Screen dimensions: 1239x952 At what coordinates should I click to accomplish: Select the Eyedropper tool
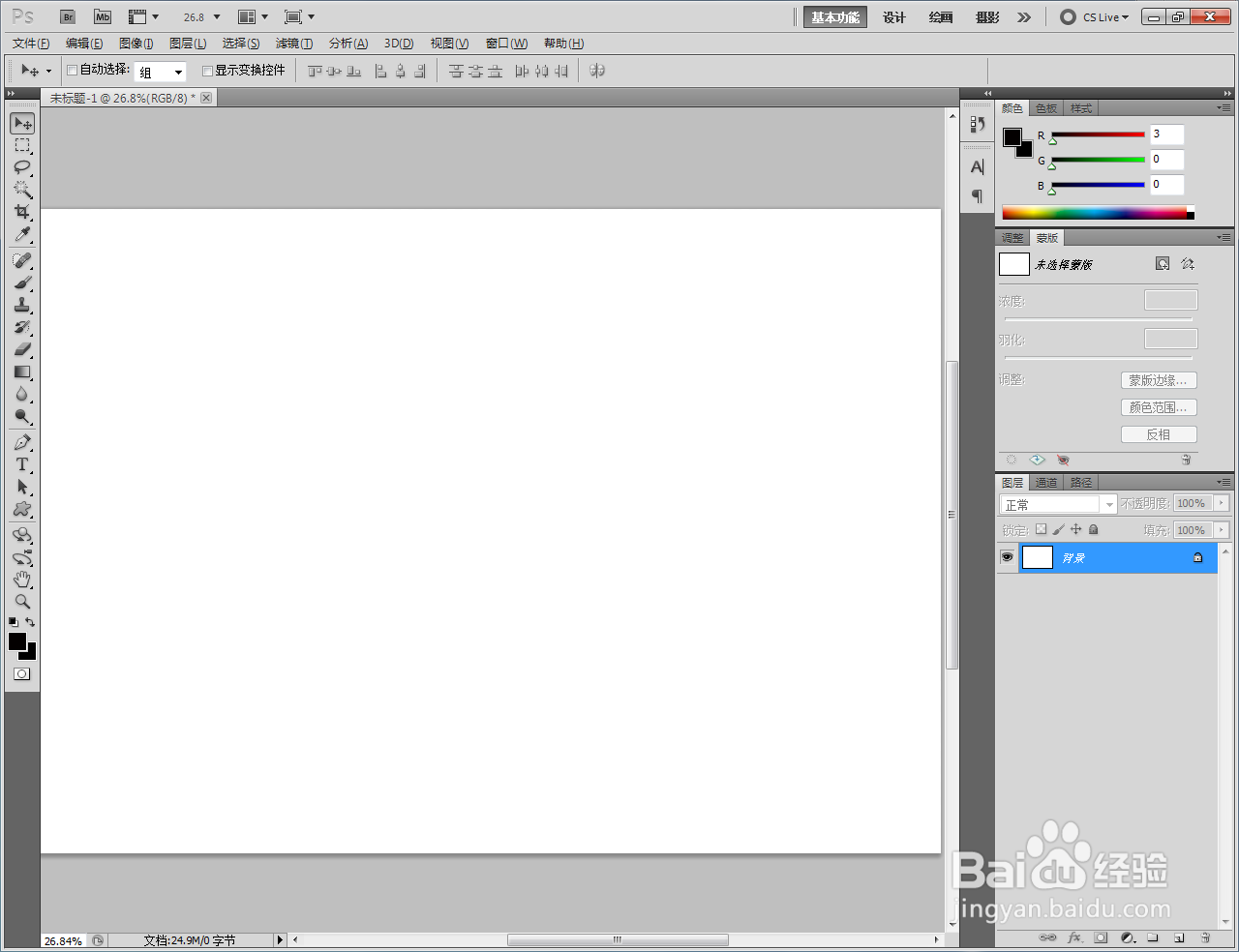coord(22,234)
